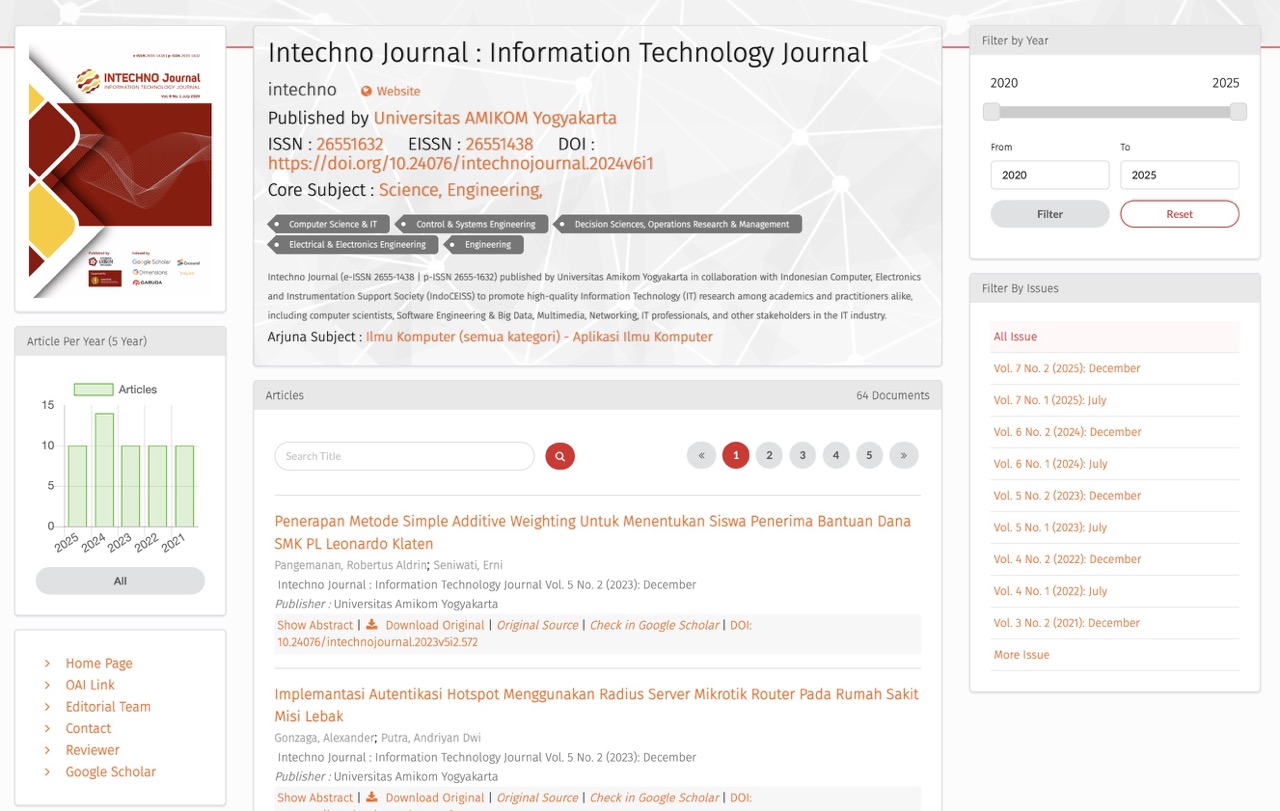The image size is (1280, 811).
Task: Select Vol. 7 No. 2 (2025) issue
Action: 1066,368
